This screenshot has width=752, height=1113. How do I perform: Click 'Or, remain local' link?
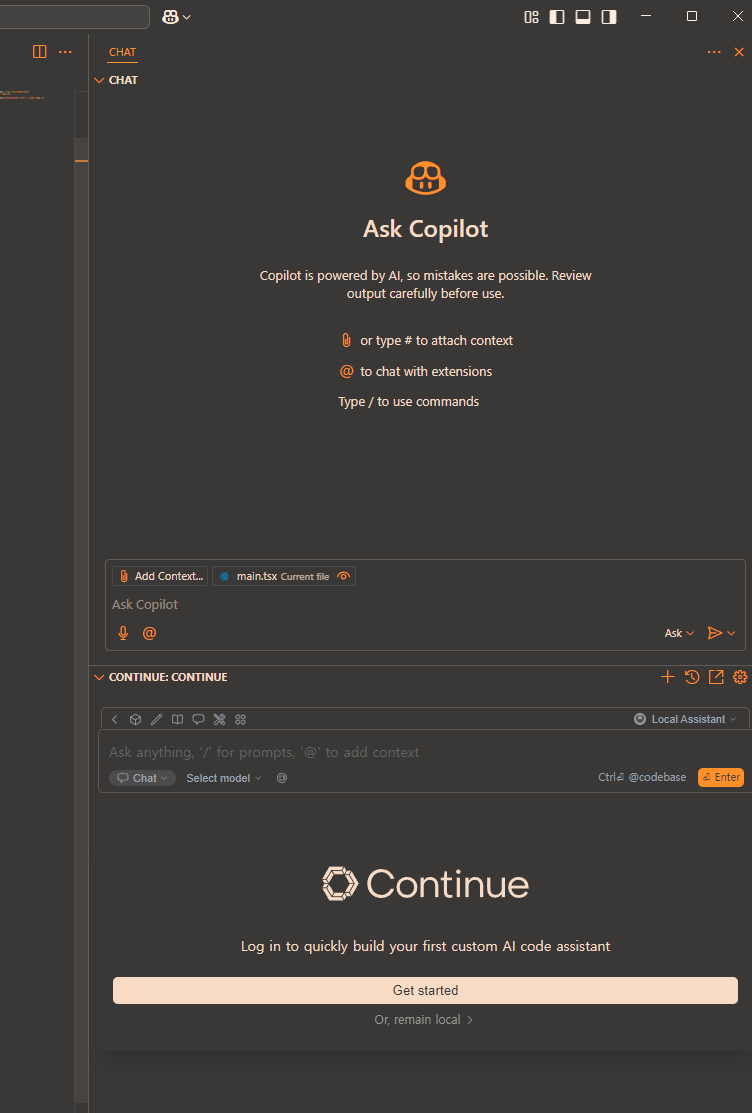(424, 1019)
